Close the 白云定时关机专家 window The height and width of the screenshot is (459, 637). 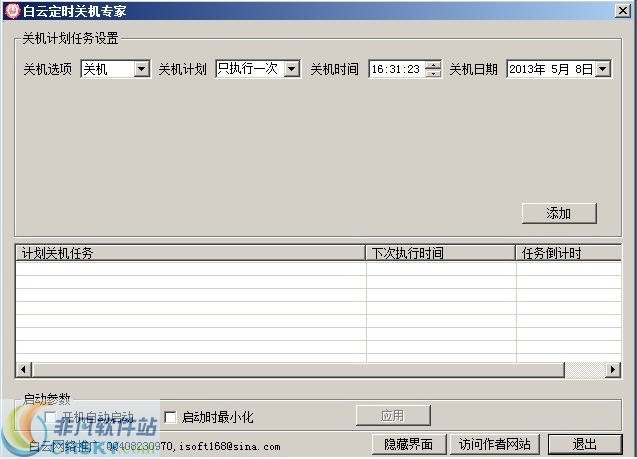pos(622,10)
